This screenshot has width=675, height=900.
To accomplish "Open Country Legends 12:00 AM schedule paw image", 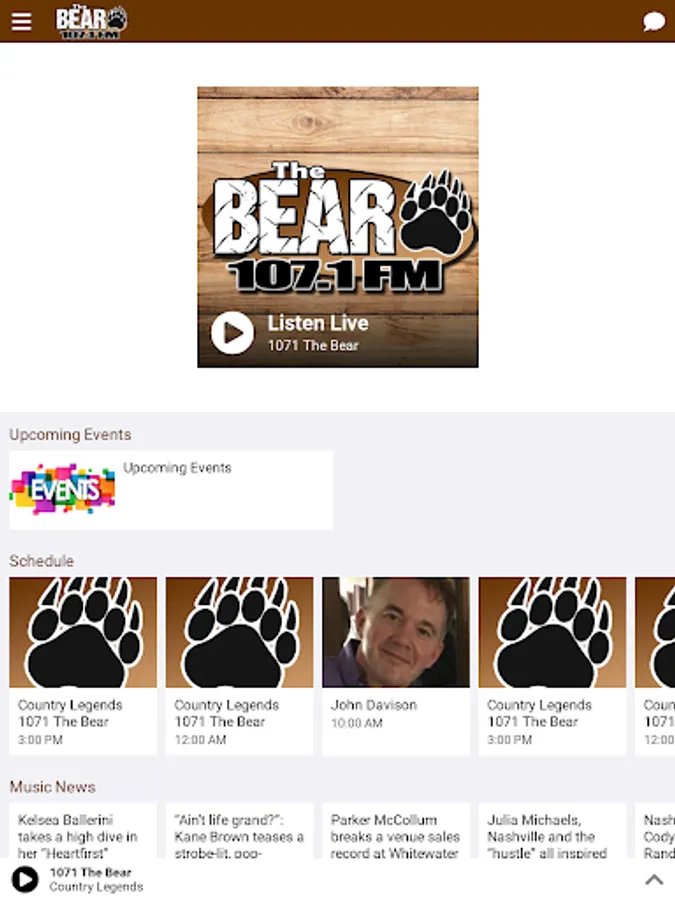I will (239, 632).
